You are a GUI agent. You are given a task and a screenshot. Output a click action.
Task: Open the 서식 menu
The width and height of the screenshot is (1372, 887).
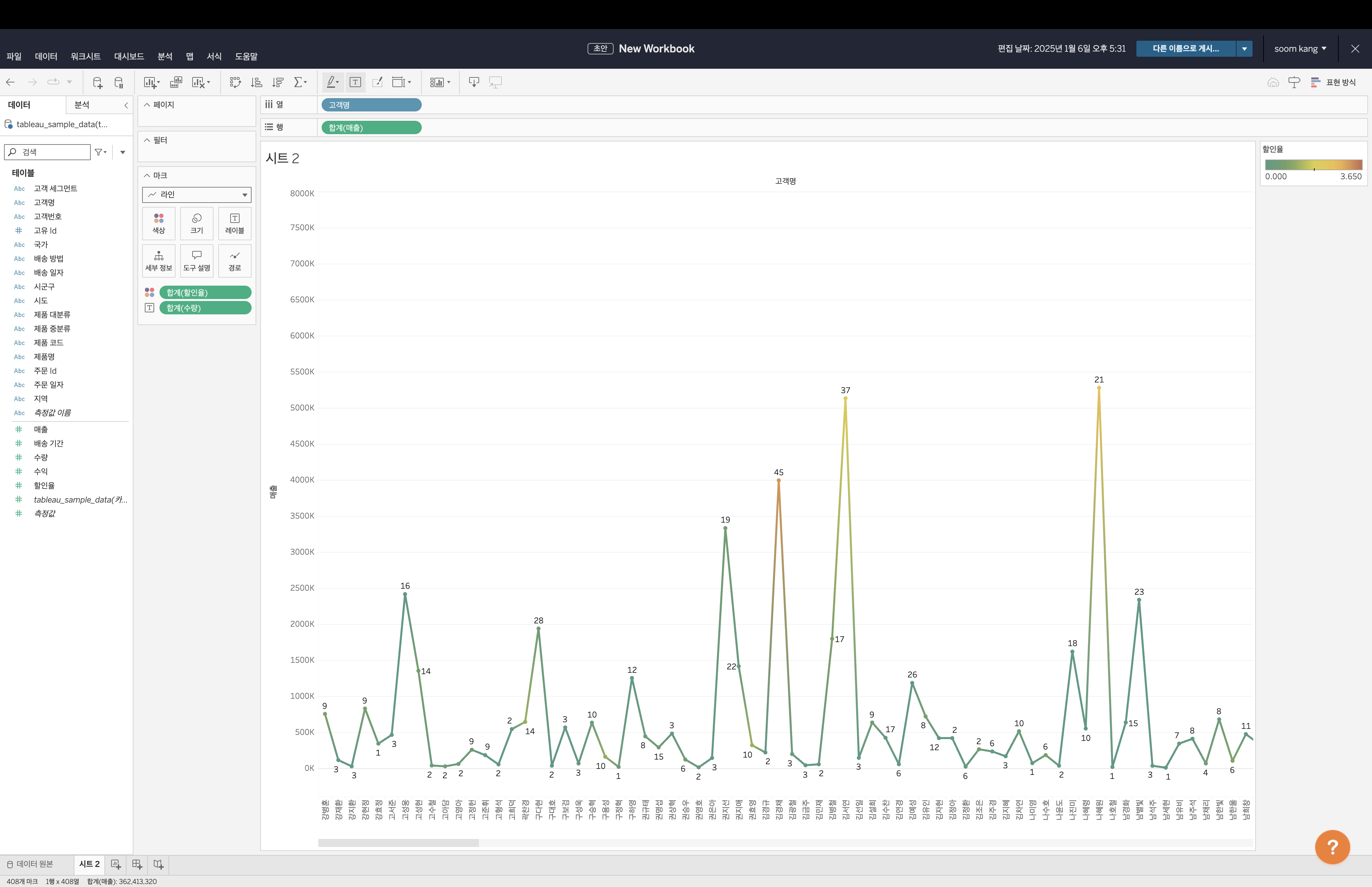214,56
